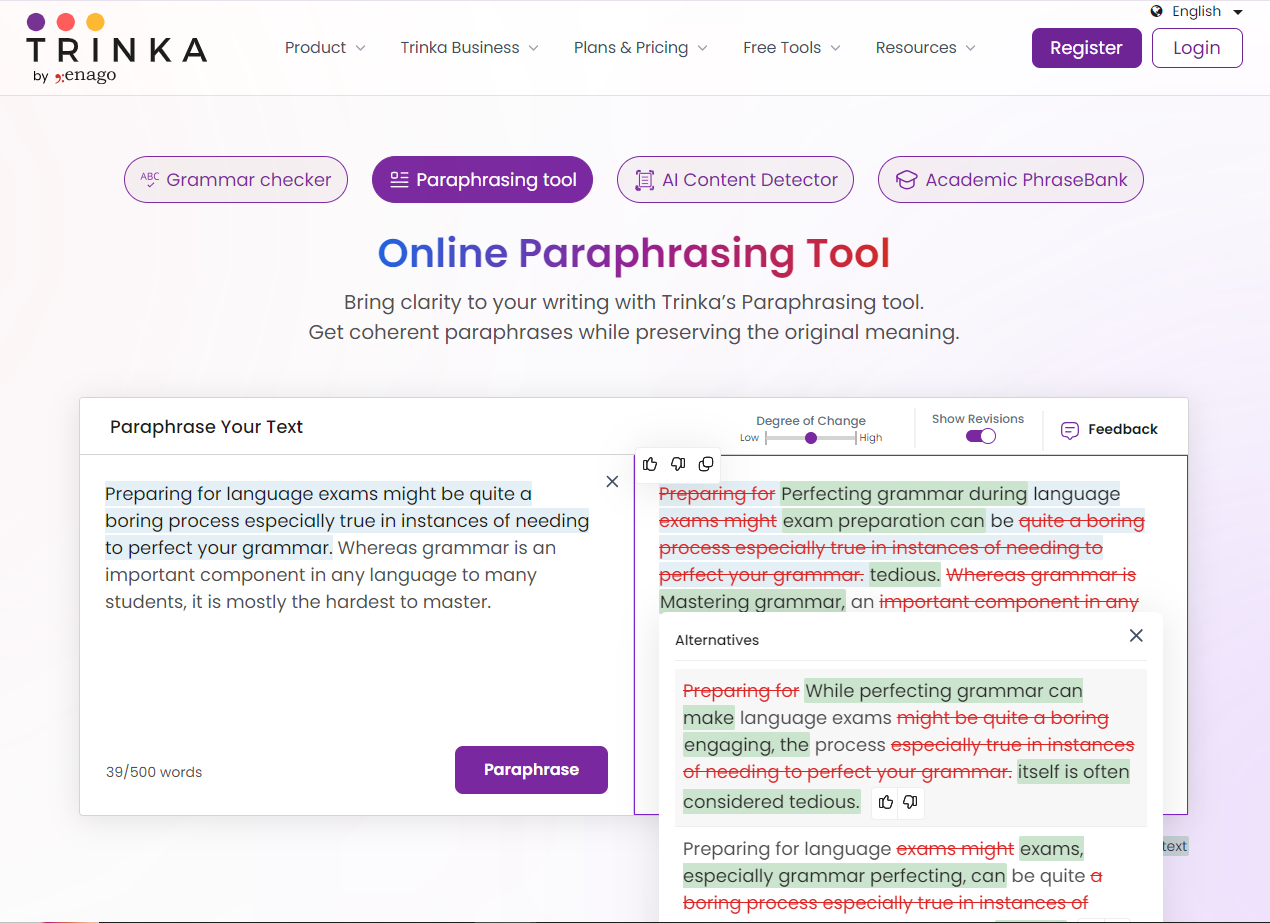Expand the Product menu

(325, 47)
